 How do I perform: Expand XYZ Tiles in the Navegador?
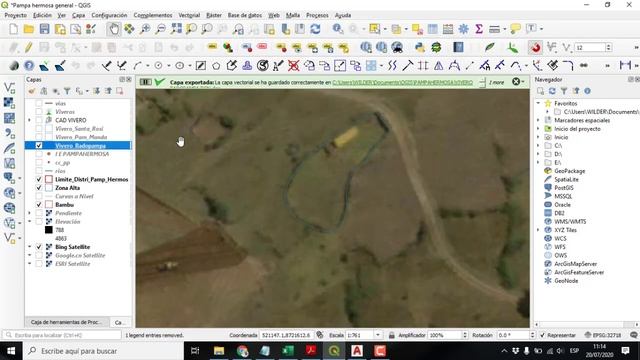pos(538,230)
